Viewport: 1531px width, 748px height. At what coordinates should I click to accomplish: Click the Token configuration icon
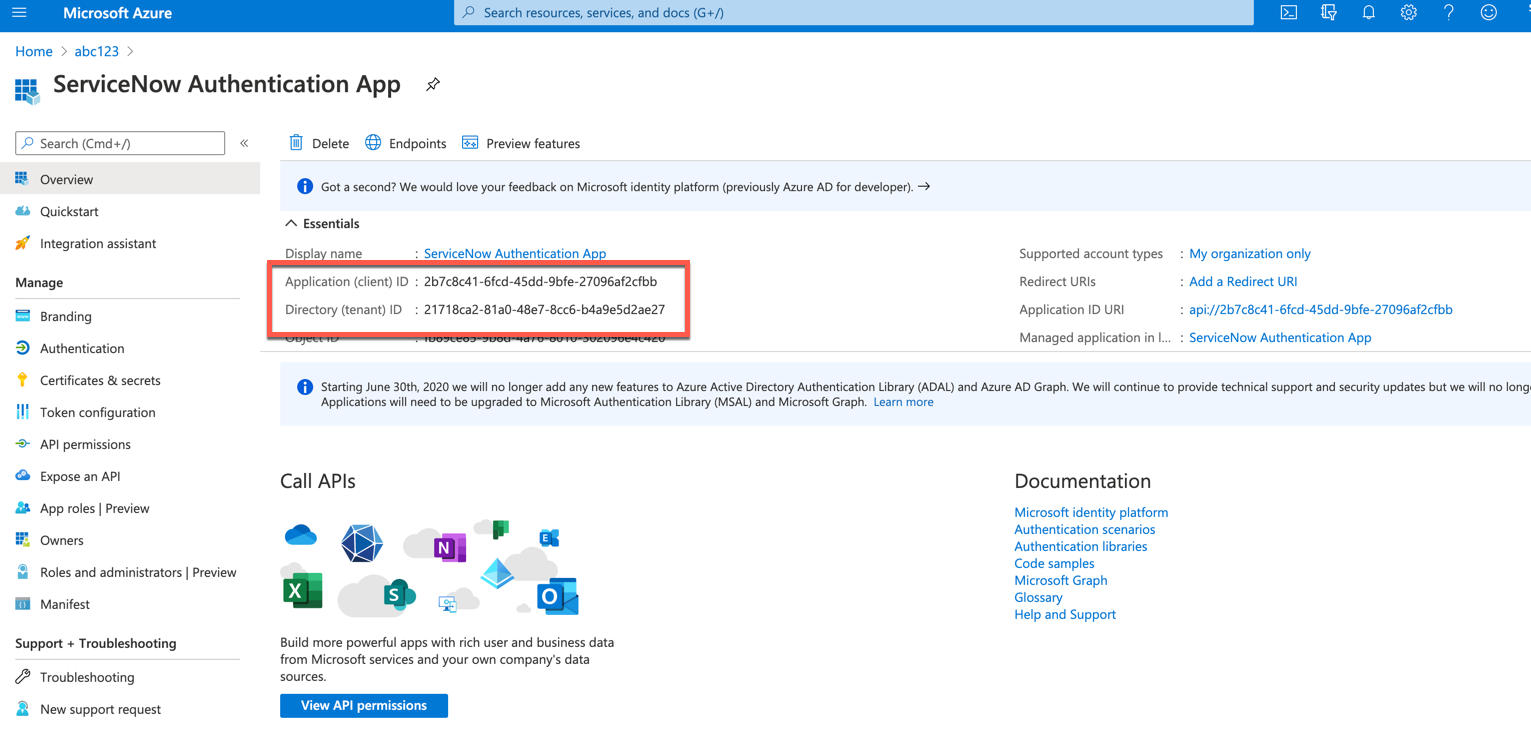pyautogui.click(x=22, y=412)
